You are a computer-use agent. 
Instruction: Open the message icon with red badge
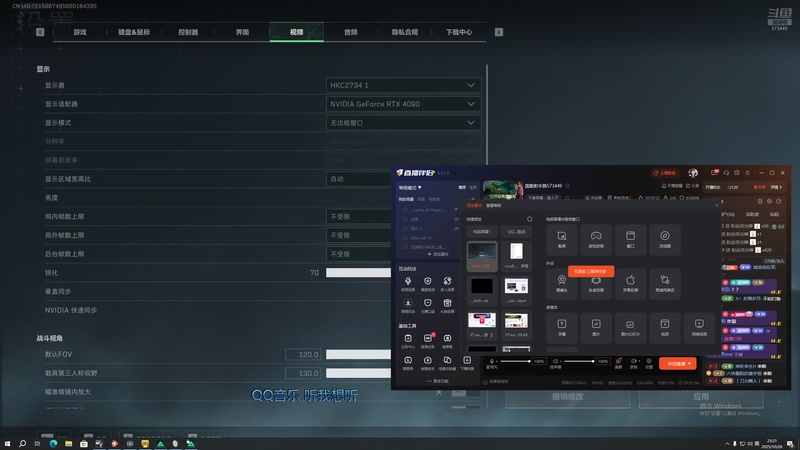click(715, 172)
